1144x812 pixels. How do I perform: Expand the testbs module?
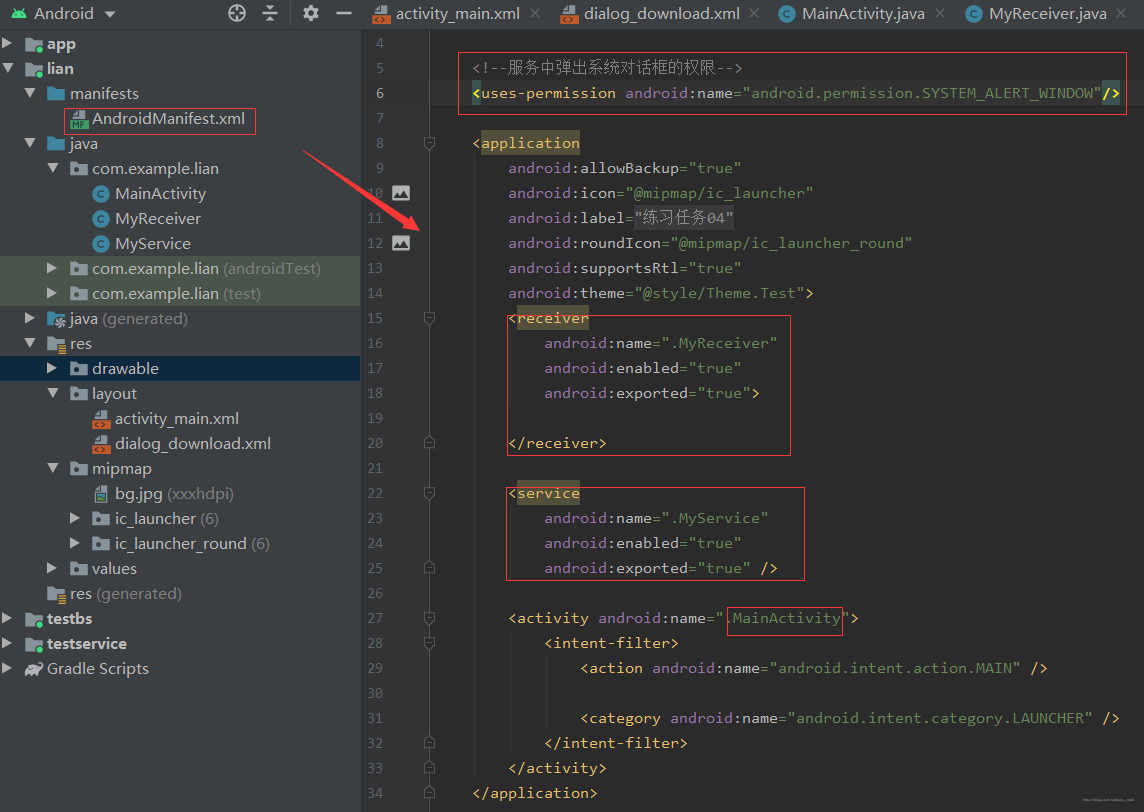click(x=7, y=618)
